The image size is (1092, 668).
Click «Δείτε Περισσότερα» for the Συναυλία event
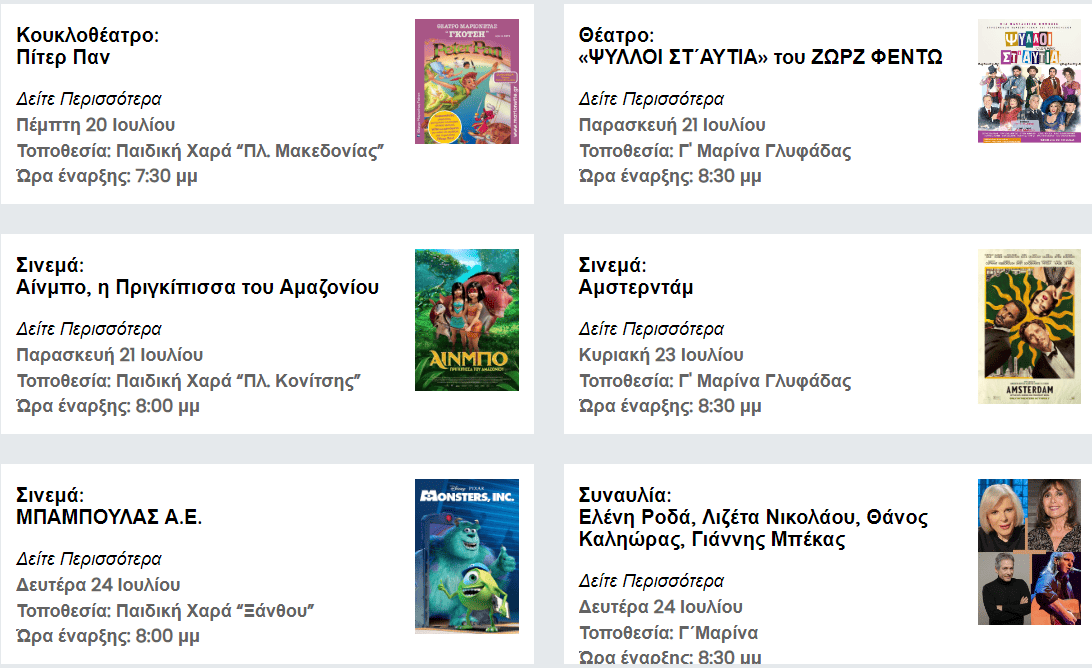[651, 581]
